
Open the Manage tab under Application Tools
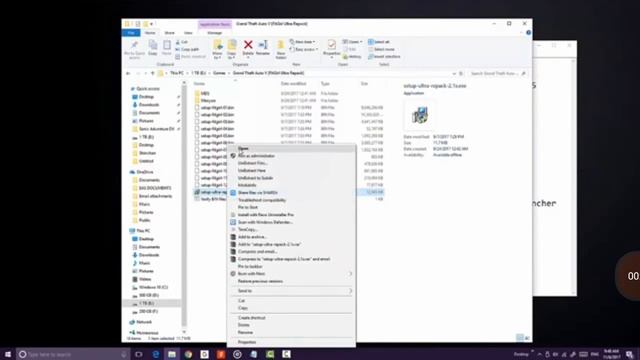point(215,33)
